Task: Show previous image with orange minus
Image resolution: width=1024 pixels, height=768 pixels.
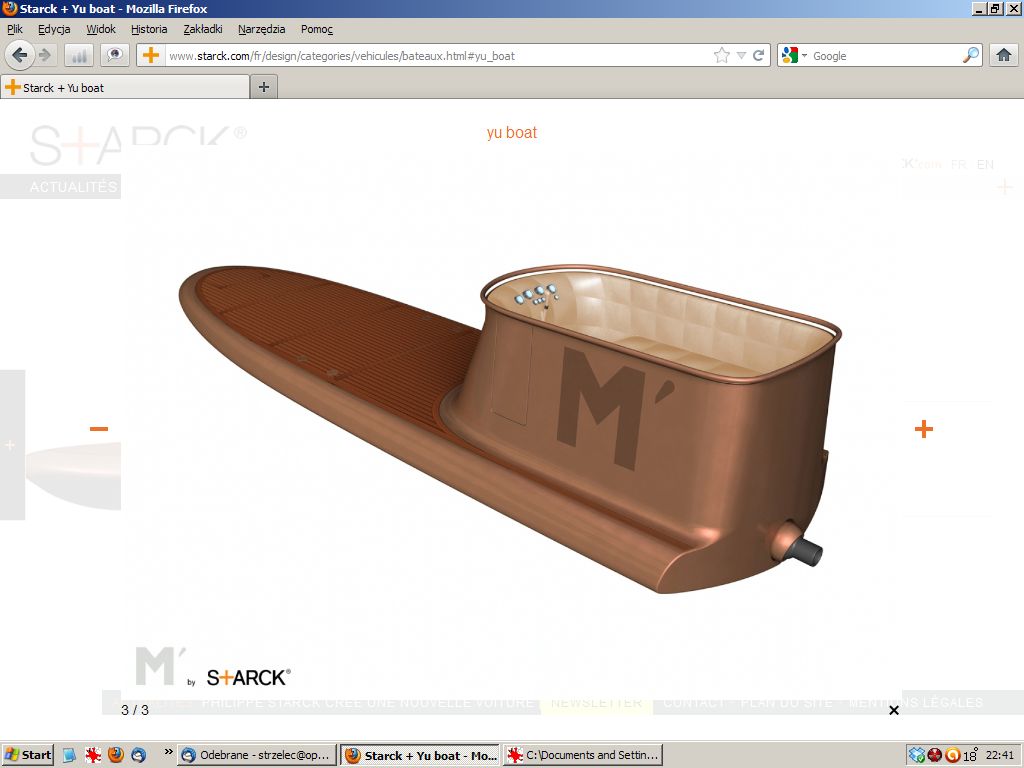Action: click(99, 428)
